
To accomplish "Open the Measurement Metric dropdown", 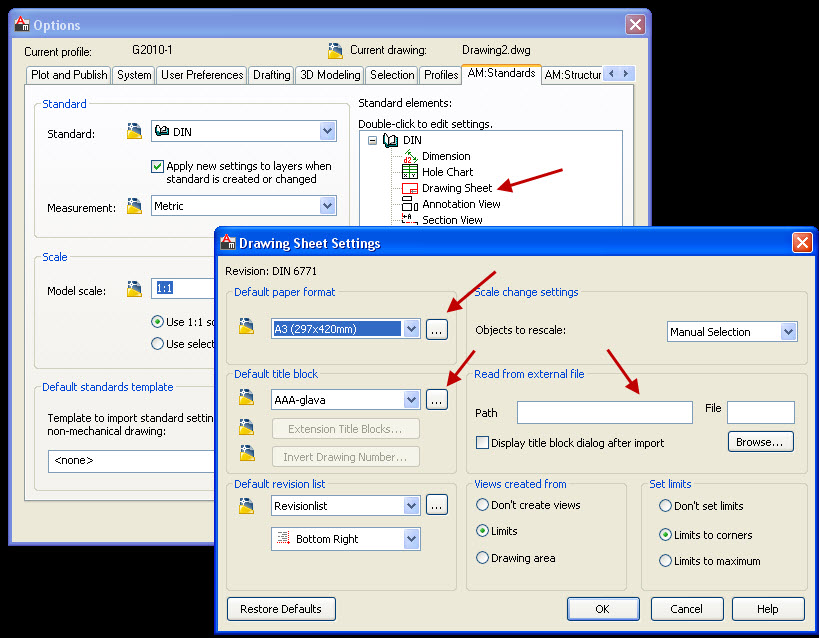I will [327, 205].
